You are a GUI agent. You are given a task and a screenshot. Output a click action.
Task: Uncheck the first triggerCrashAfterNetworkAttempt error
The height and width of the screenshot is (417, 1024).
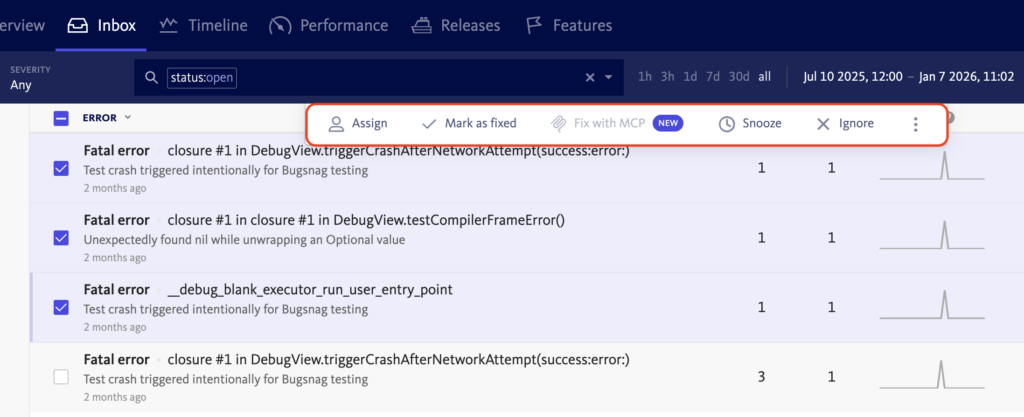click(61, 169)
